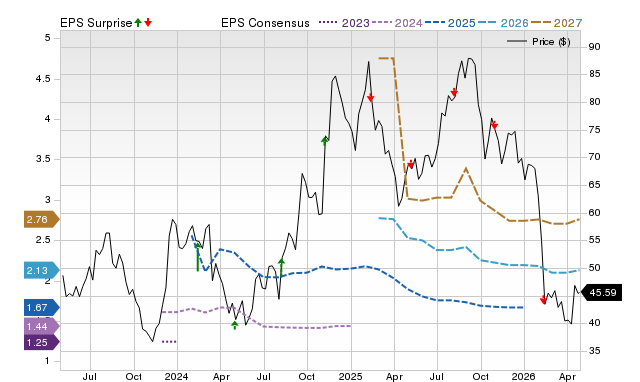640x382 pixels.
Task: Click the 2024 x-axis label
Action: (x=176, y=376)
